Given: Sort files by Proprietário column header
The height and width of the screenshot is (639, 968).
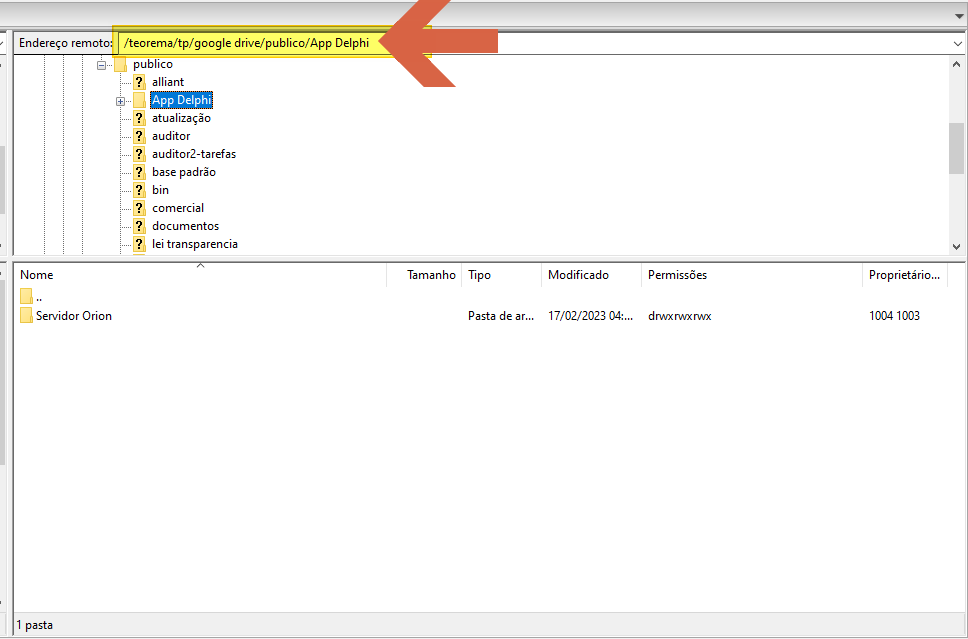Looking at the screenshot, I should tap(905, 275).
